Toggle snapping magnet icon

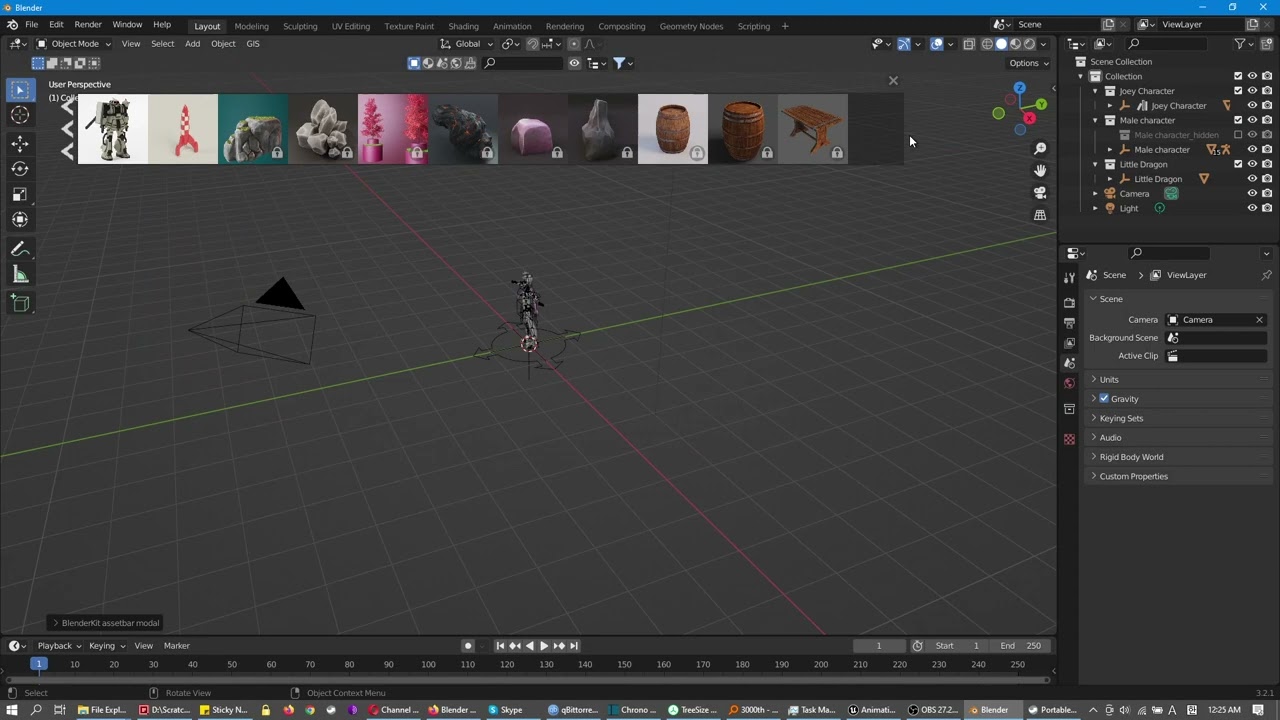[532, 44]
